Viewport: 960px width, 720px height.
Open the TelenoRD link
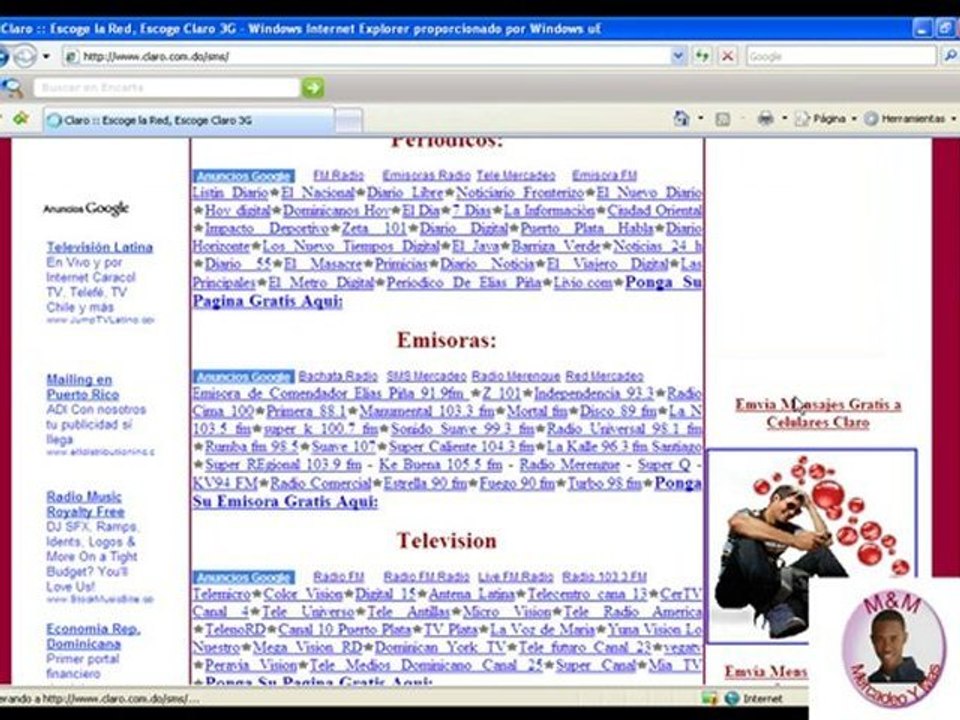point(235,629)
